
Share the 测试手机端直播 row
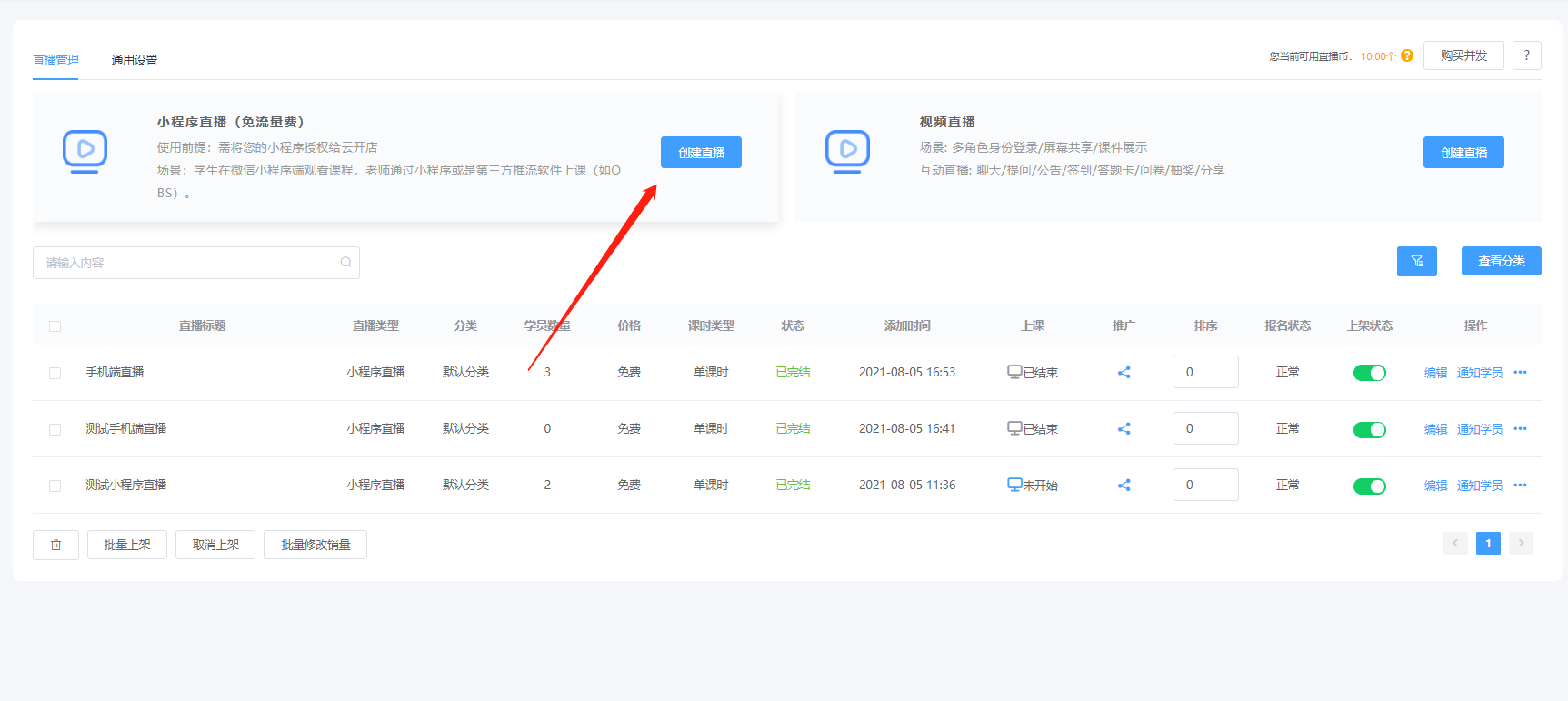(x=1124, y=428)
